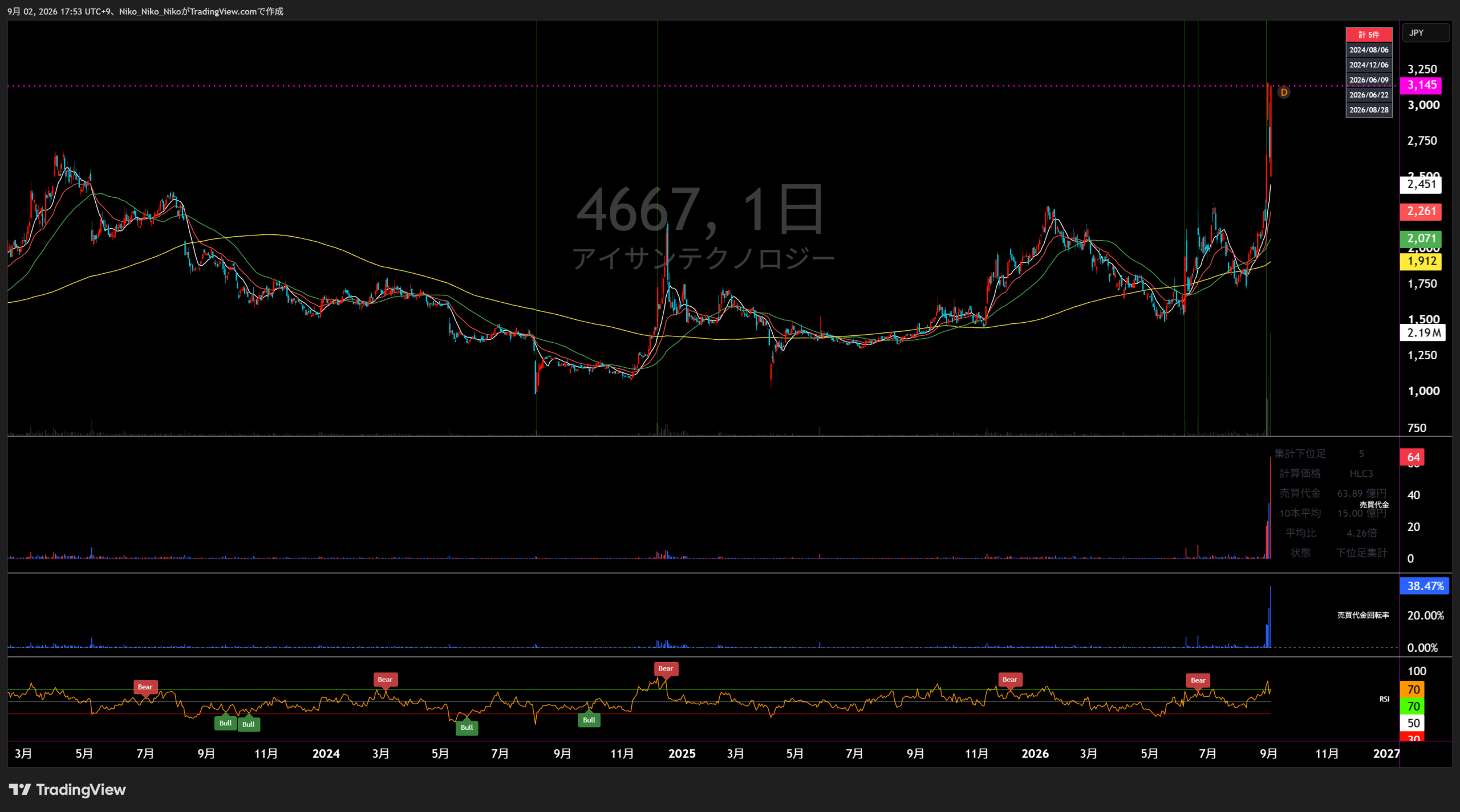
Task: Click the green 2,071 price label
Action: [1421, 238]
